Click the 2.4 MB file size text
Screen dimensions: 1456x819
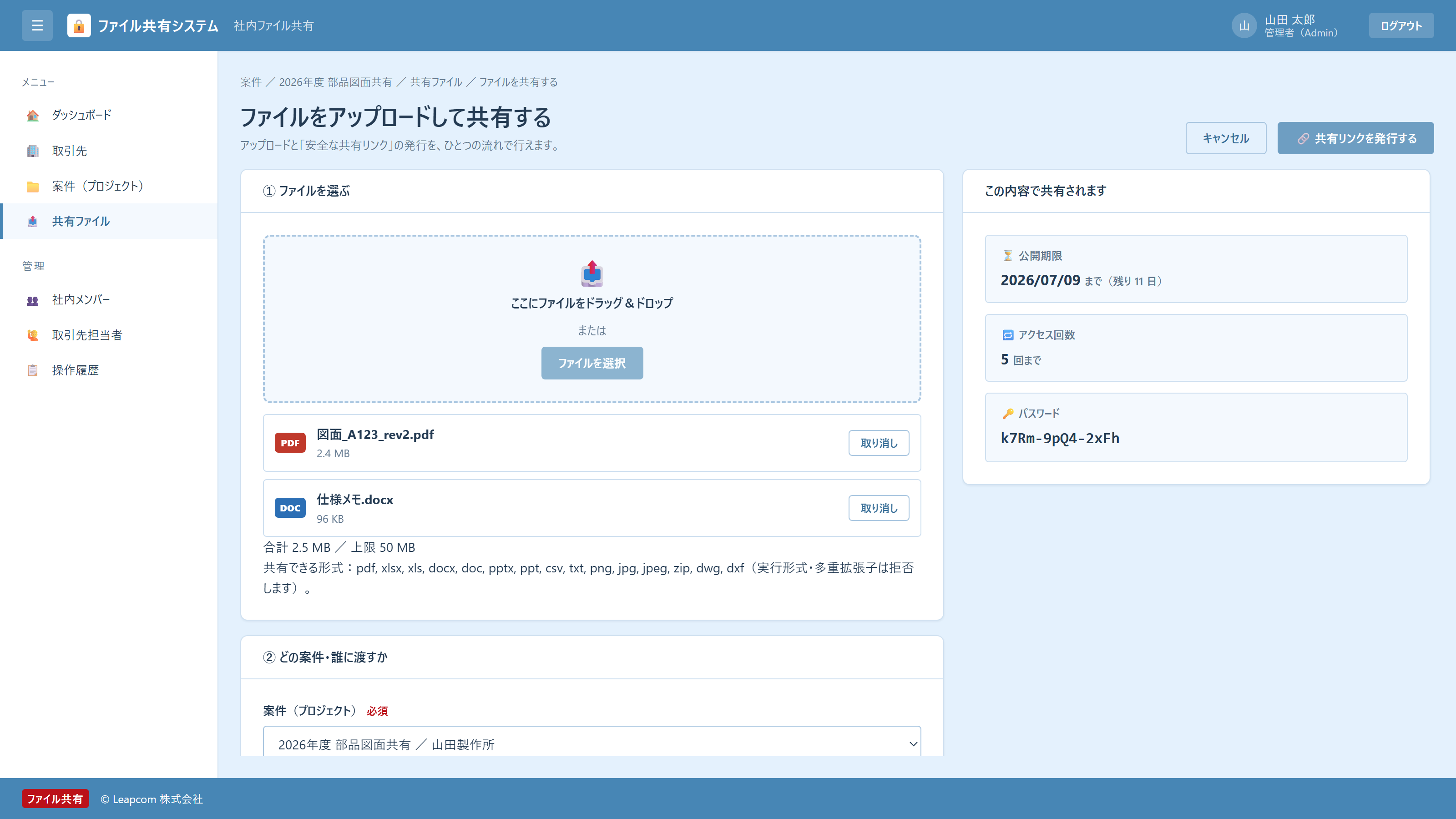[x=333, y=454]
